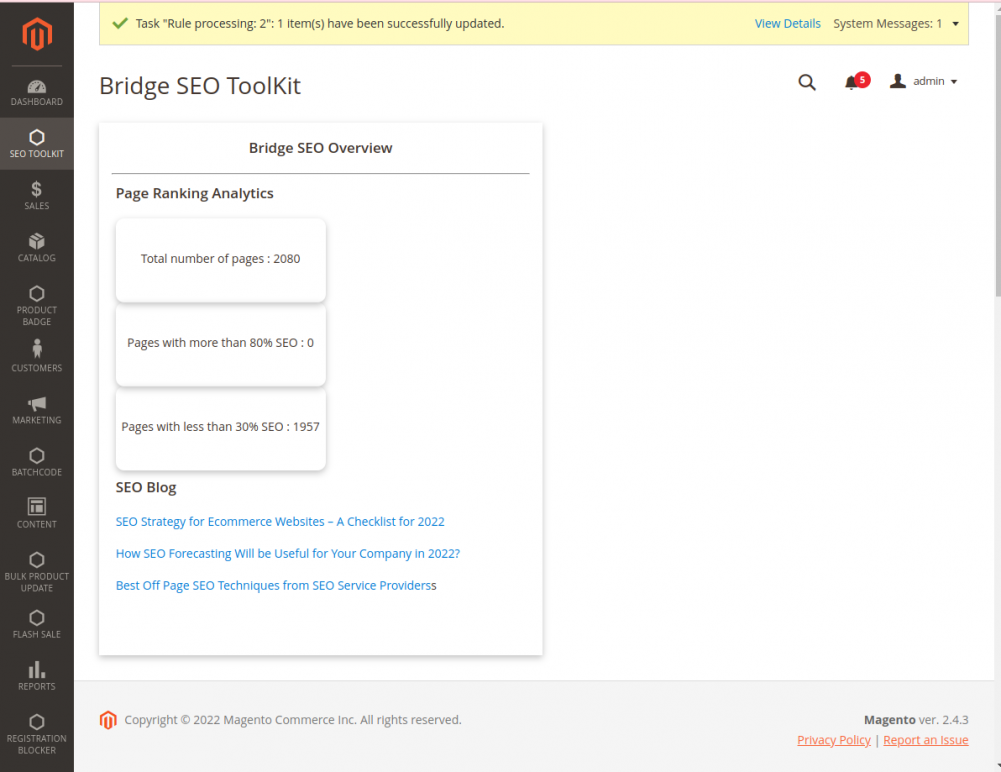Click the Marketing megaphone icon
1001x772 pixels.
(37, 407)
